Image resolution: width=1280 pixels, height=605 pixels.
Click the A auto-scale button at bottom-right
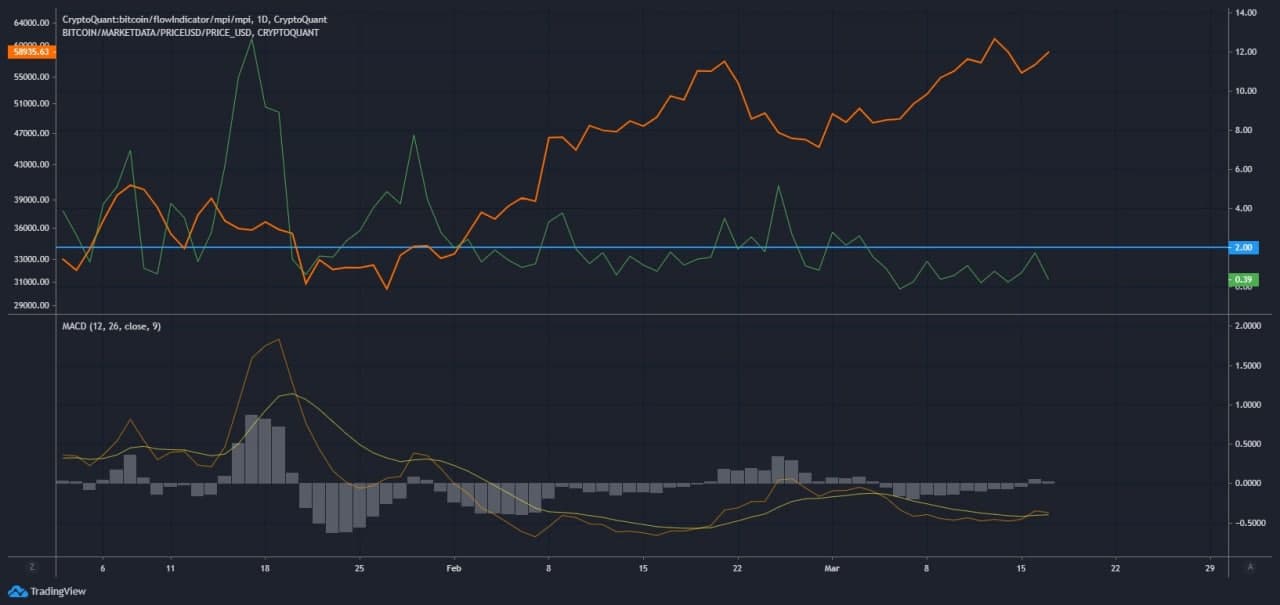[1250, 565]
